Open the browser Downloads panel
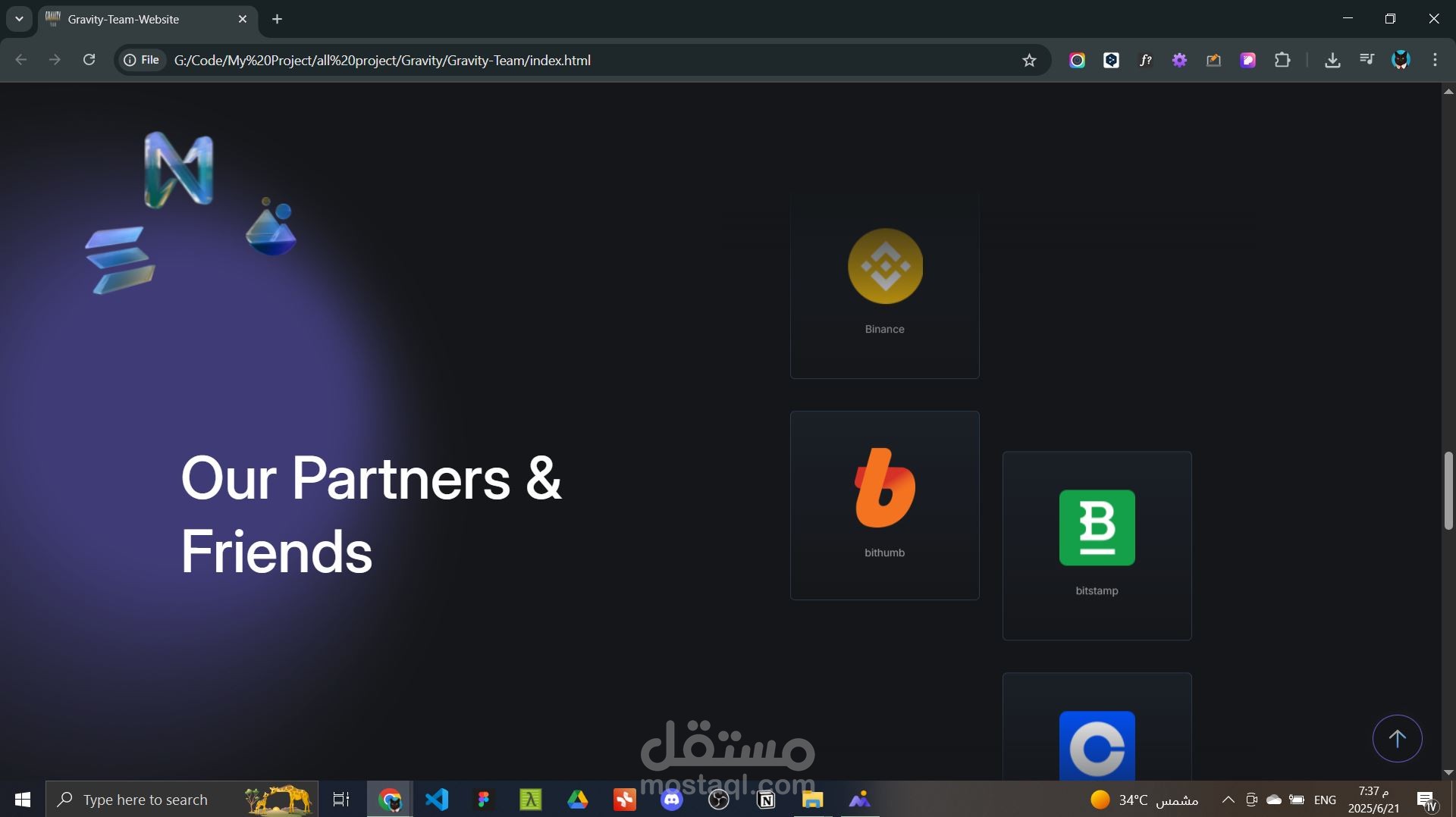 click(1332, 61)
